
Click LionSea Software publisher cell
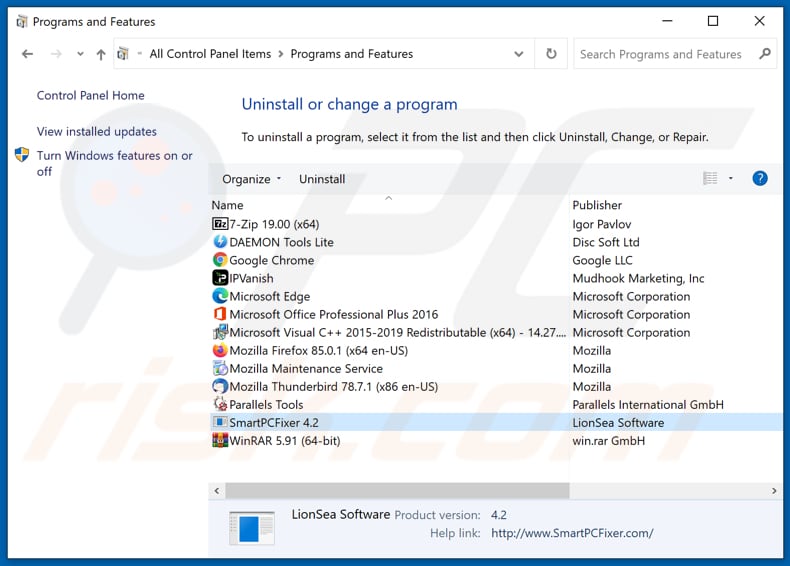(618, 423)
